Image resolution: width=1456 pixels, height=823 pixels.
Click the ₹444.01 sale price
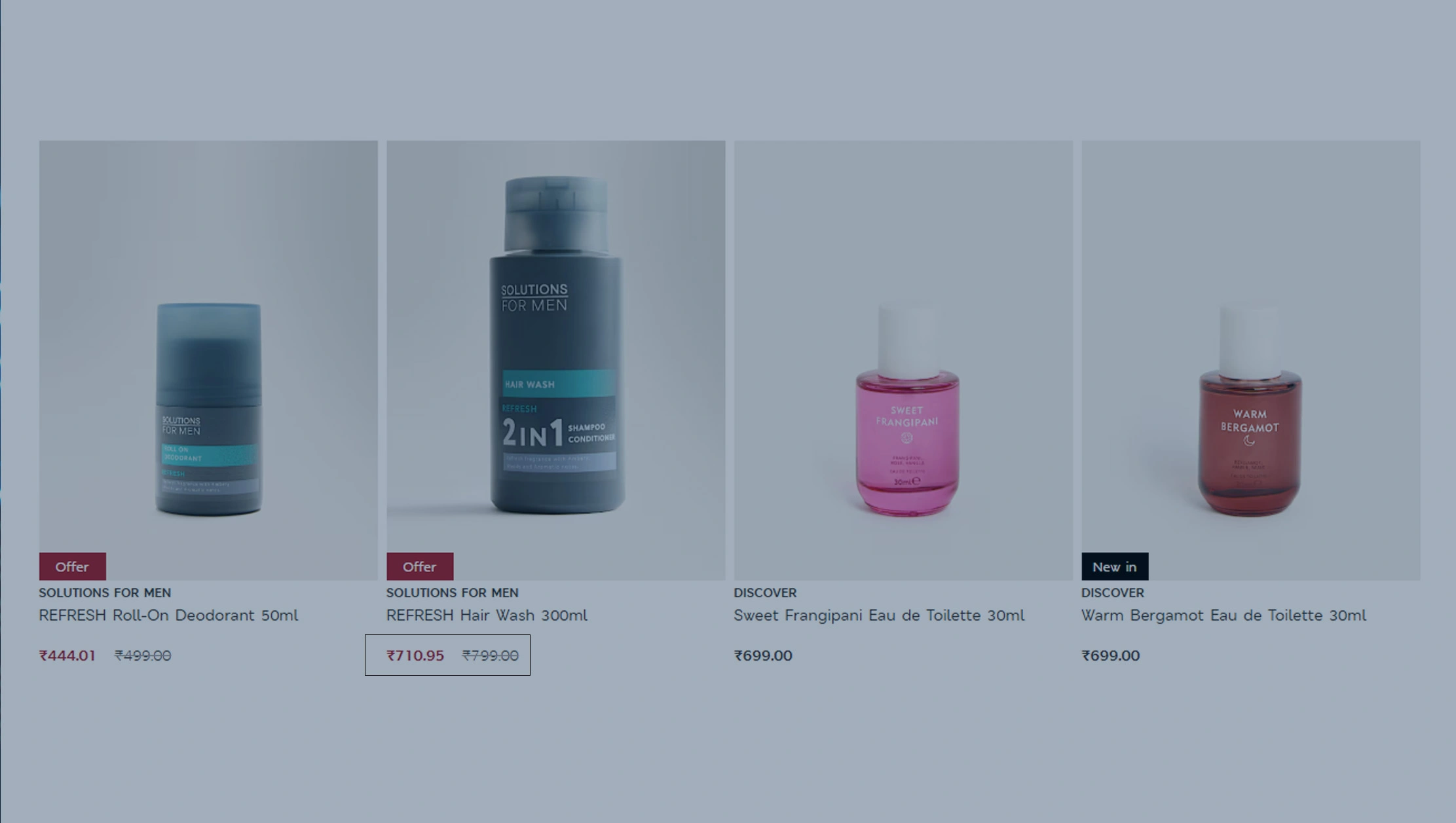point(67,655)
